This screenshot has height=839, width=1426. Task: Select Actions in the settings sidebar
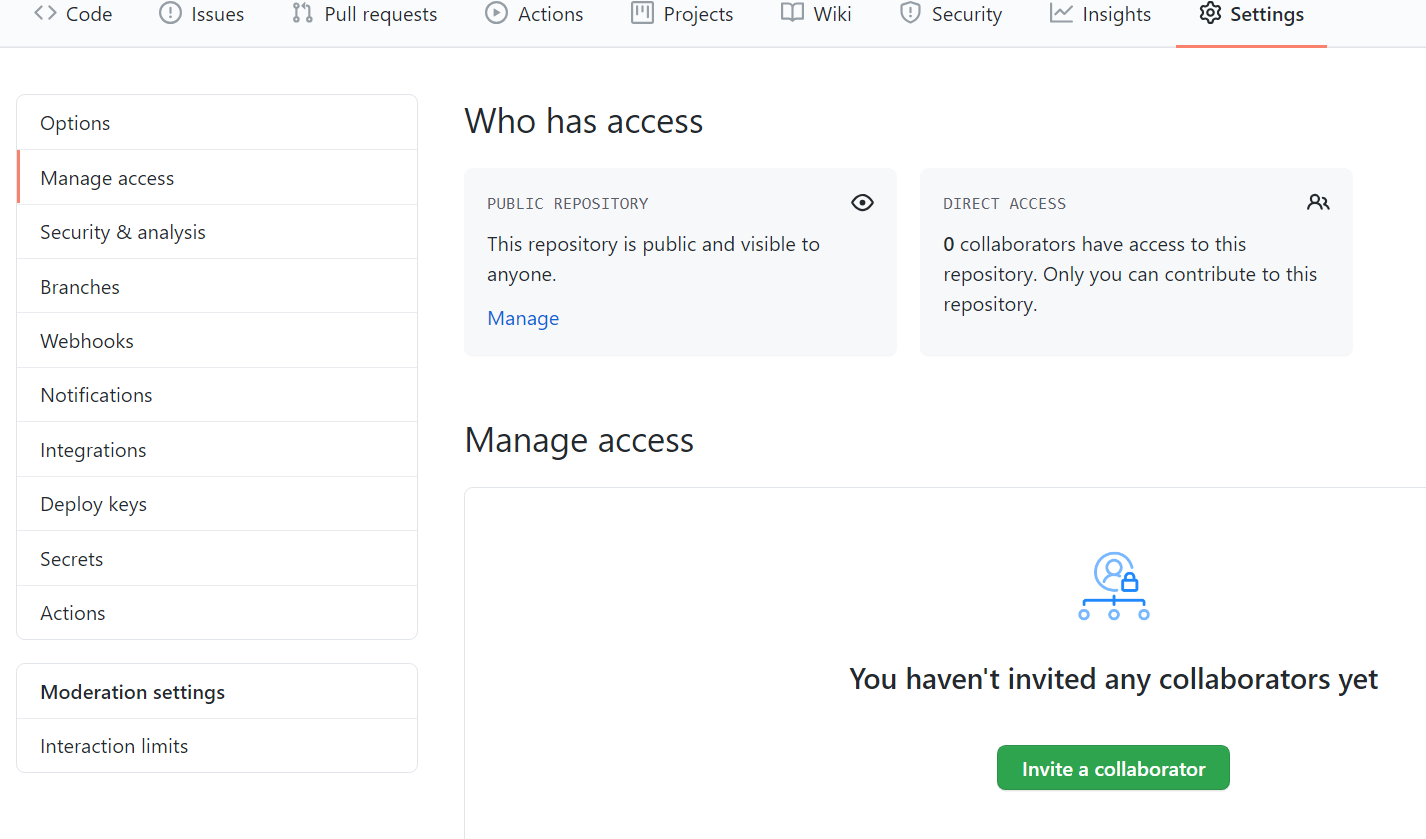click(217, 613)
